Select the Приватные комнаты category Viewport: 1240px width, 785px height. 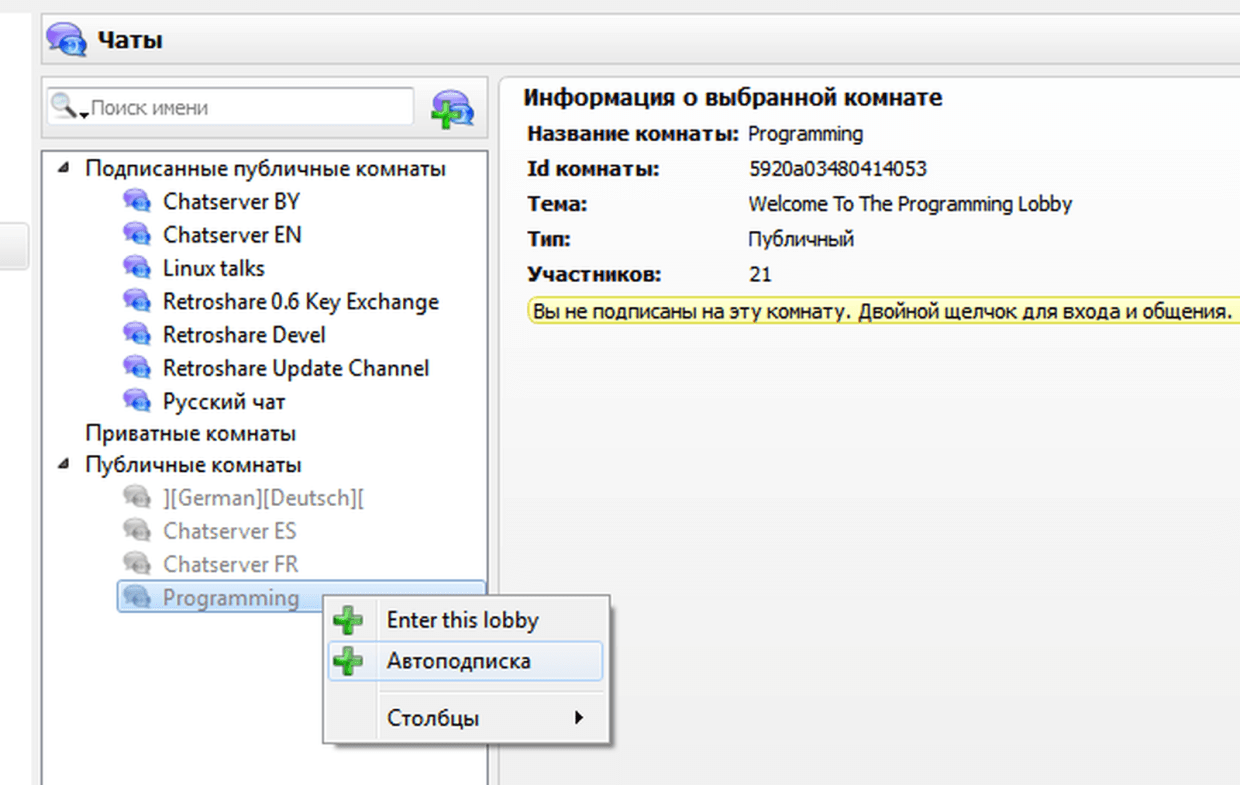pos(190,434)
